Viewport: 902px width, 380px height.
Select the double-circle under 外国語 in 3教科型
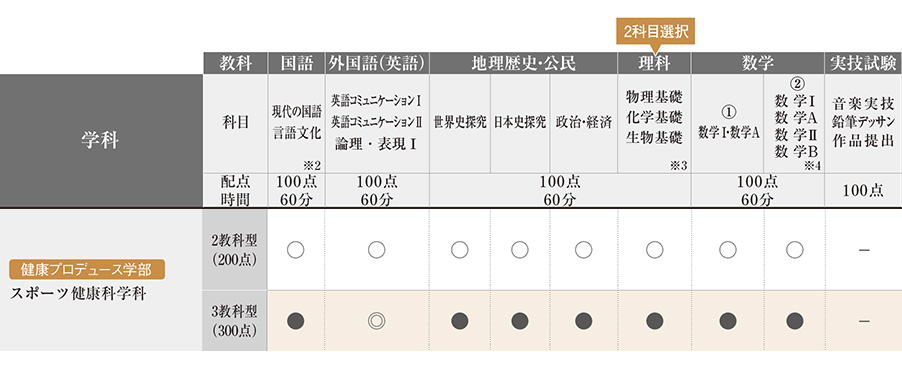376,321
